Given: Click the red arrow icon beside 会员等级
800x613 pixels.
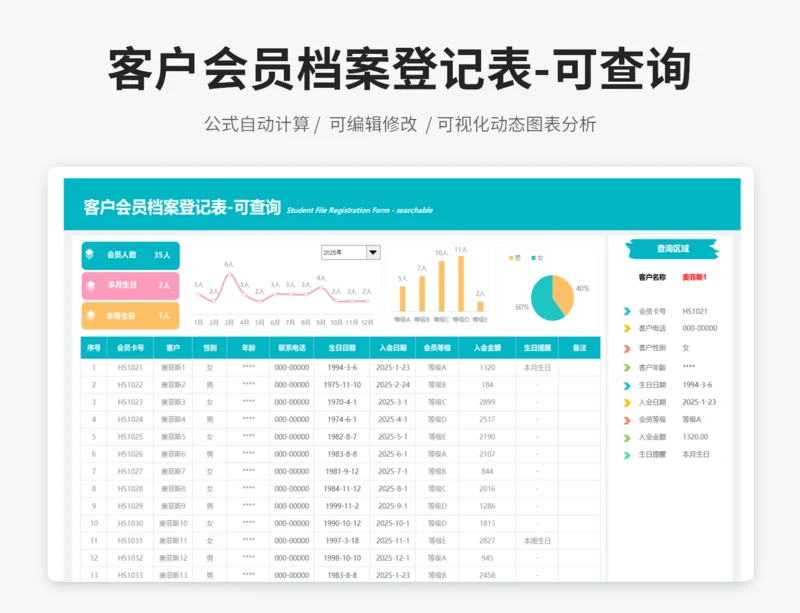Looking at the screenshot, I should point(627,420).
